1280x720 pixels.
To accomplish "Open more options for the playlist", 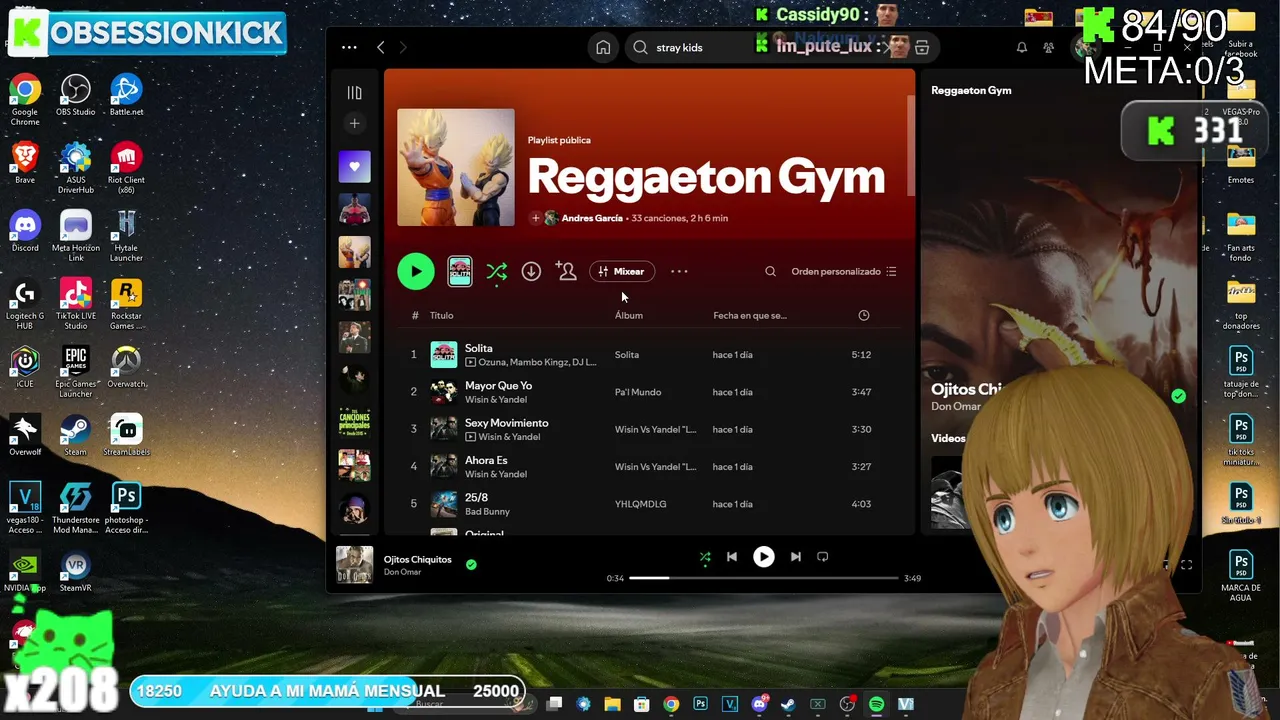I will [x=679, y=271].
